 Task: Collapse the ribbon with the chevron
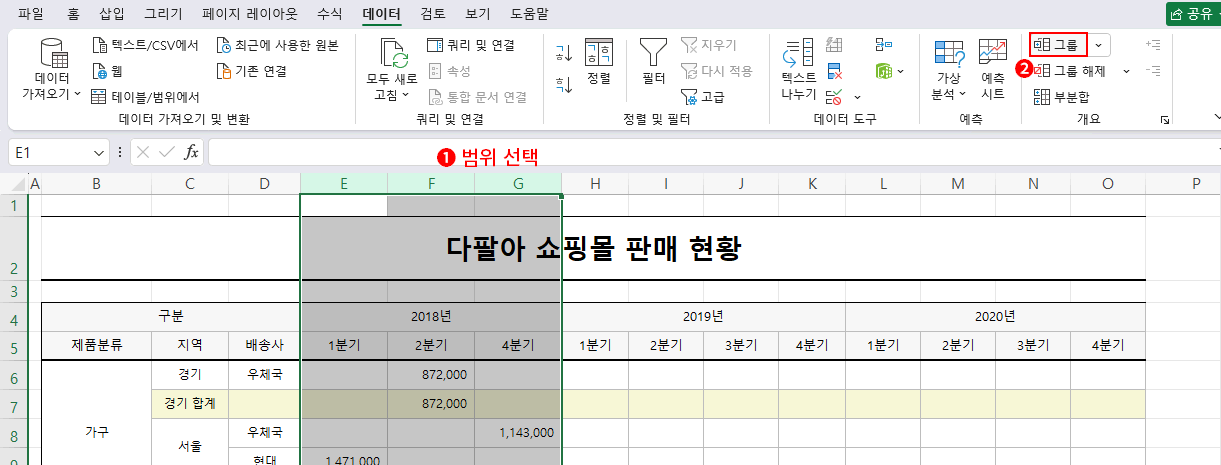point(1216,117)
